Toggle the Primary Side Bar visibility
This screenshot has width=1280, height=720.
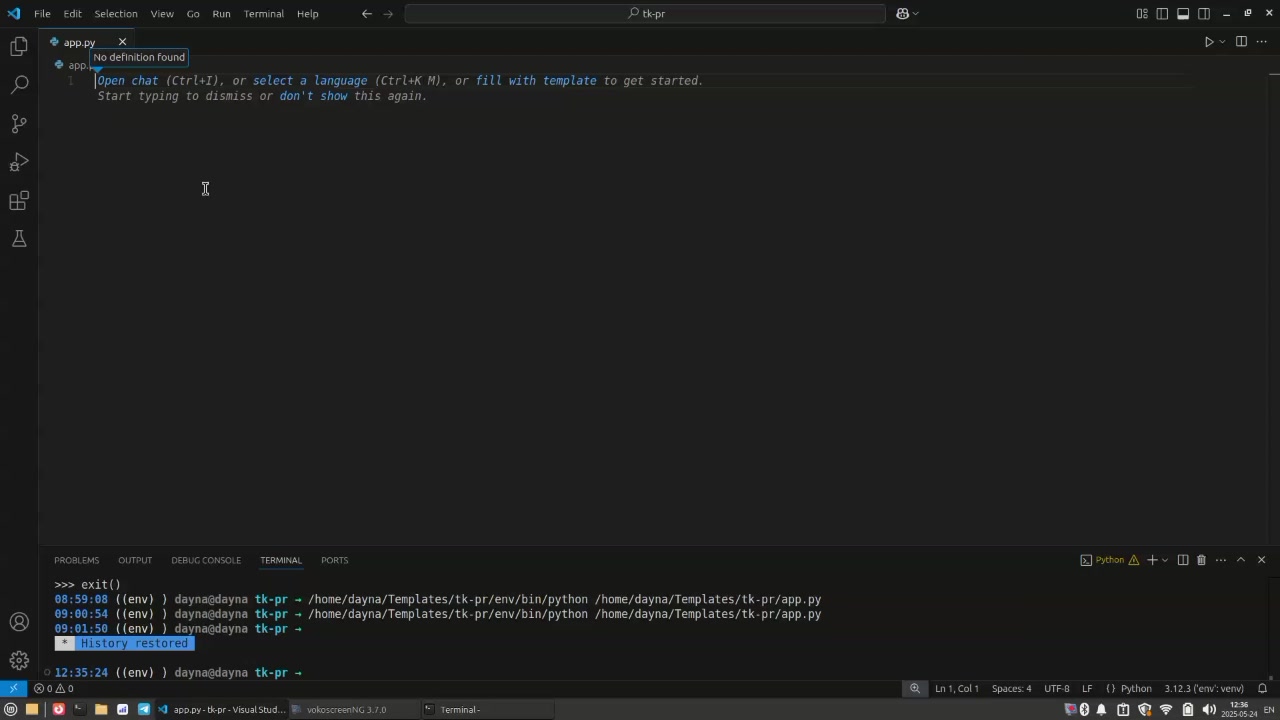[1163, 14]
